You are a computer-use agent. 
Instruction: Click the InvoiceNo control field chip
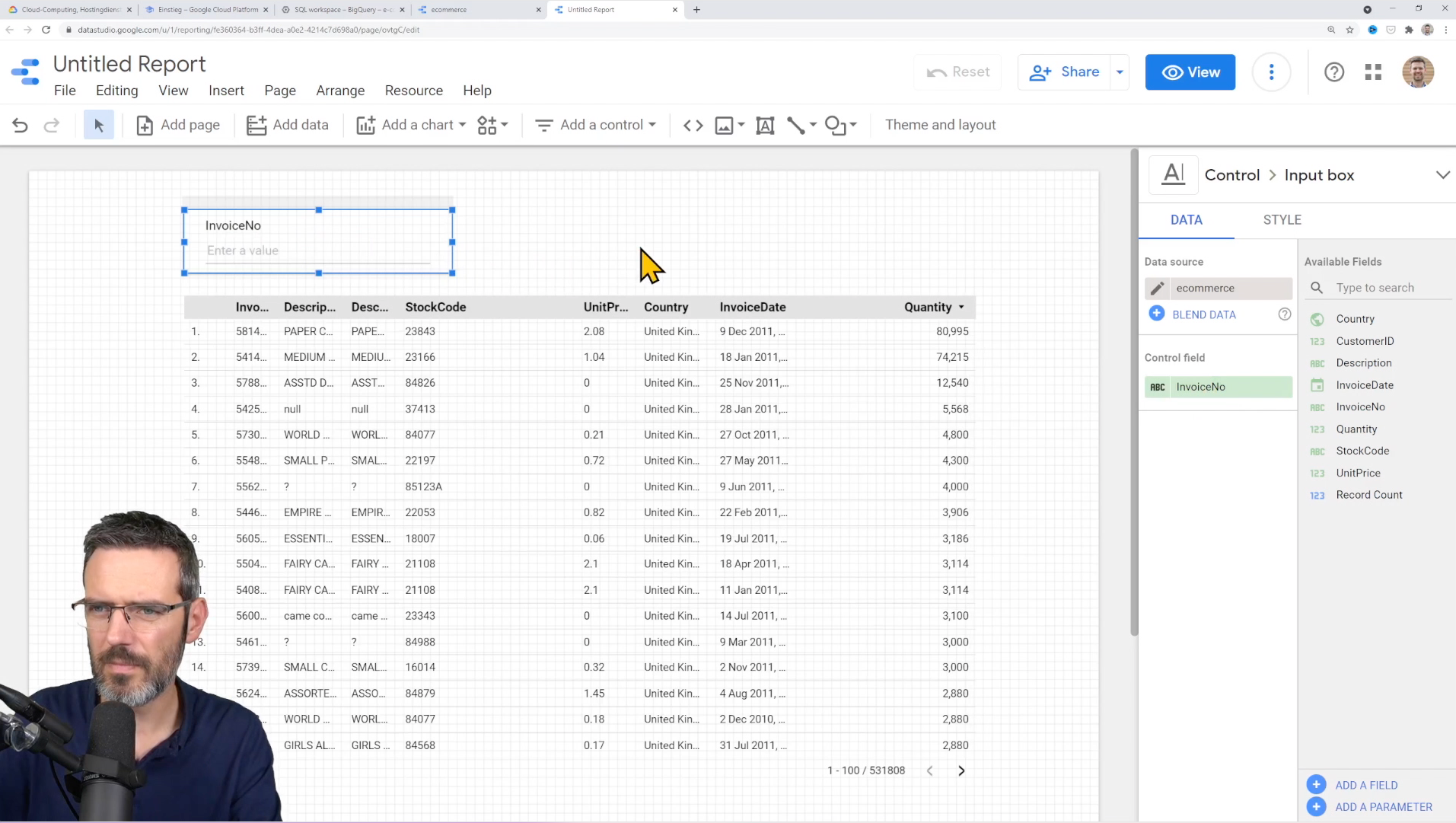(1218, 387)
